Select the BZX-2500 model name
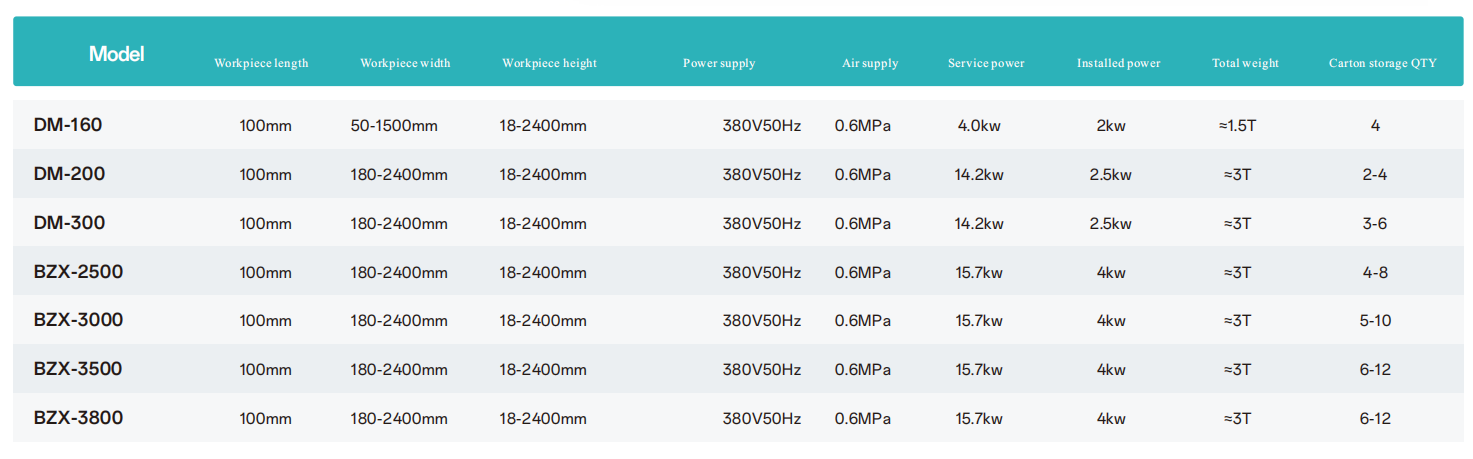1473x459 pixels. click(x=78, y=272)
